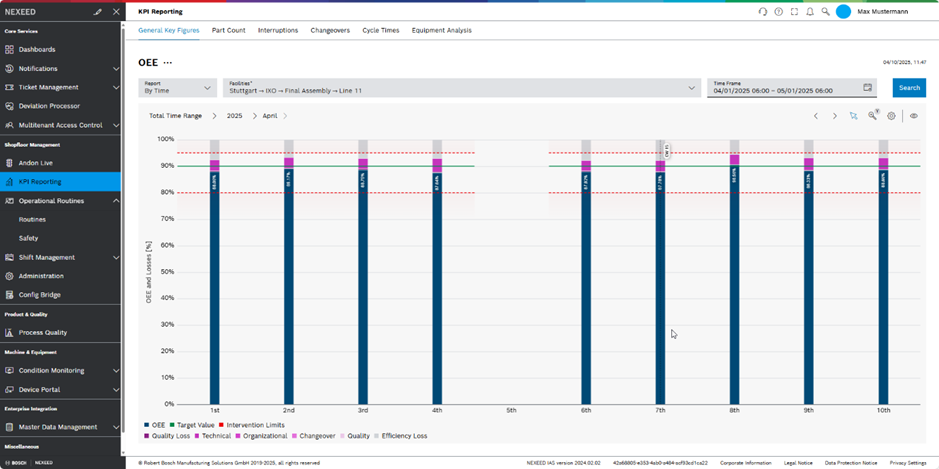The image size is (939, 469).
Task: Open the notifications bell icon
Action: pyautogui.click(x=810, y=12)
